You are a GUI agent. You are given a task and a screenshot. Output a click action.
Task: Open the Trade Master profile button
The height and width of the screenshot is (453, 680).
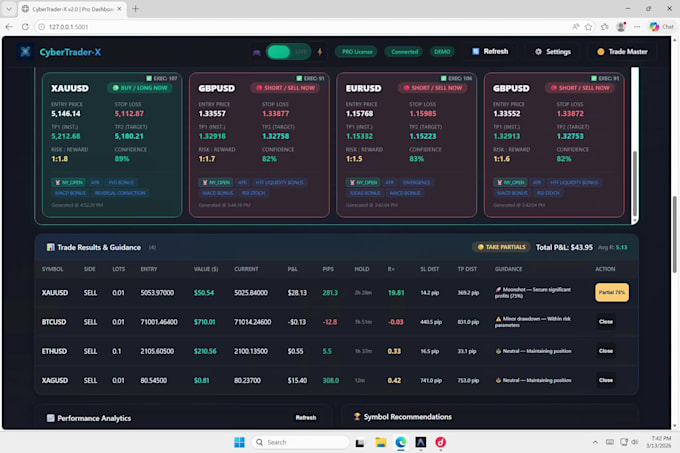coord(622,52)
